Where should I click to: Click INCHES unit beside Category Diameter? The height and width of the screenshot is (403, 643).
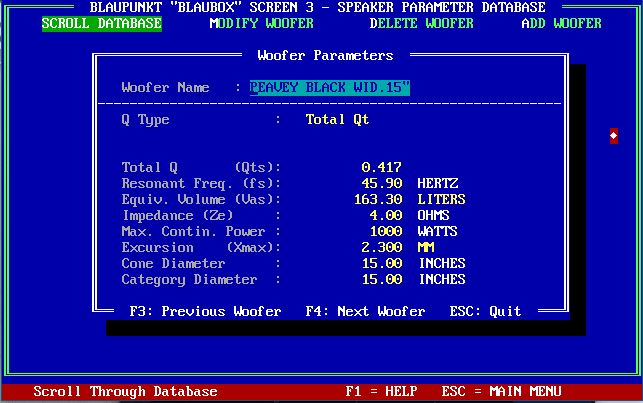tap(442, 279)
